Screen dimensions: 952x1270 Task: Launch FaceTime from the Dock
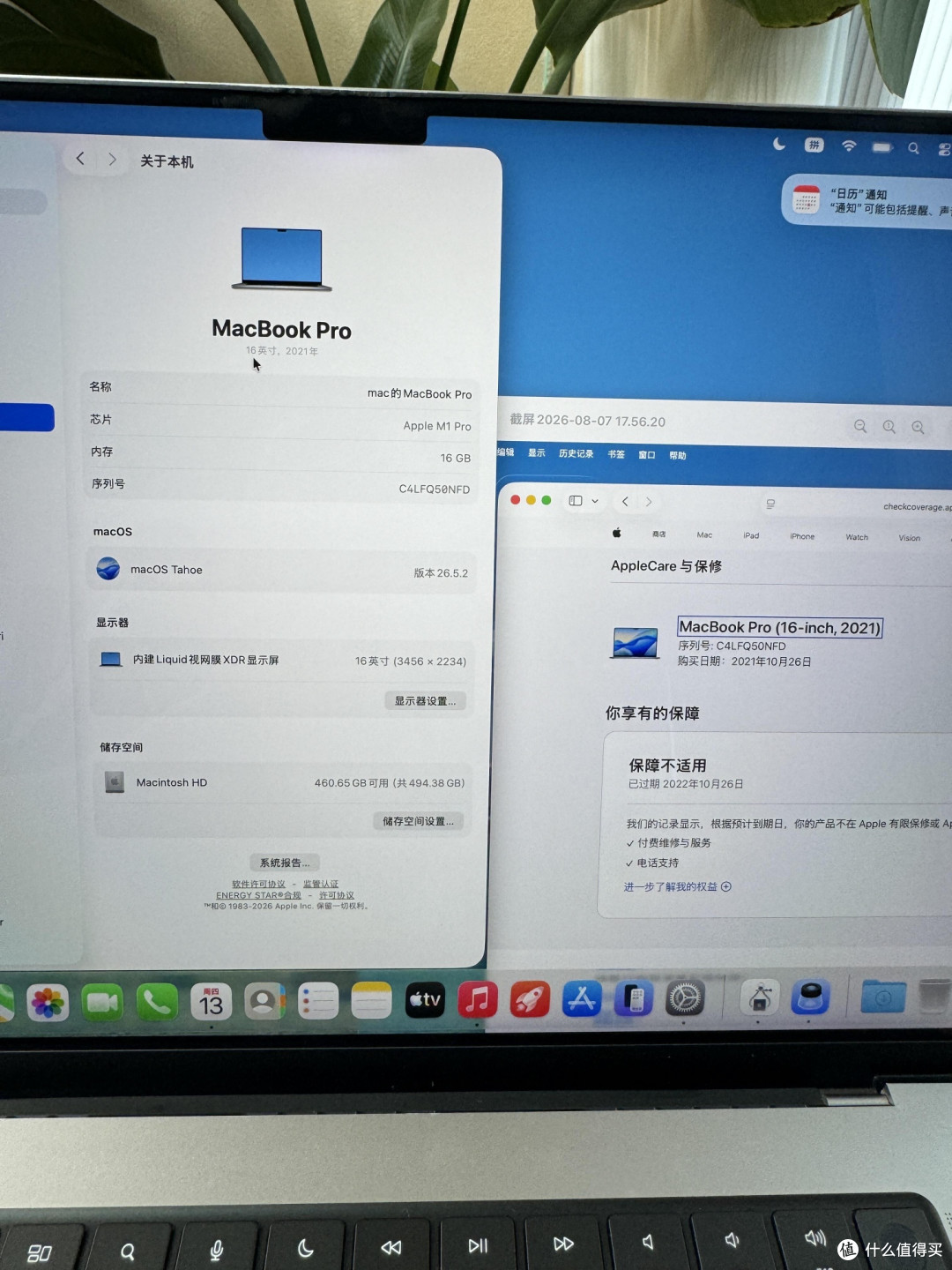click(102, 1003)
